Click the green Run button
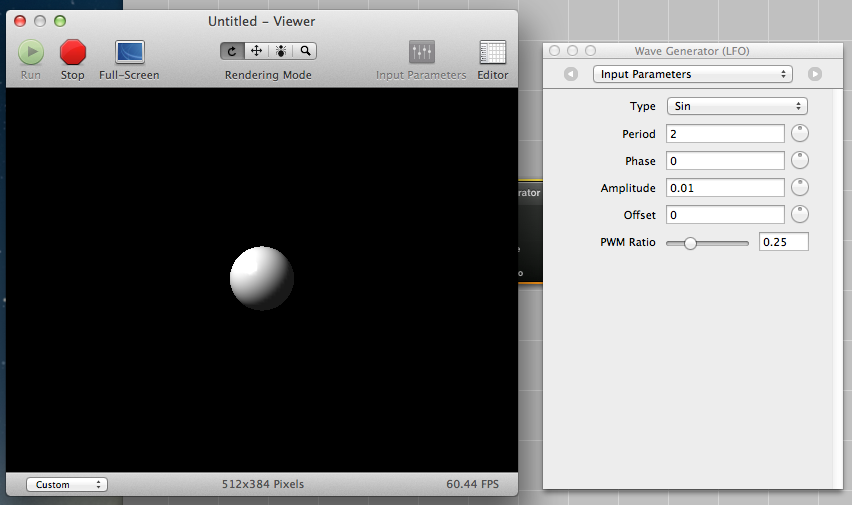This screenshot has height=505, width=852. tap(31, 52)
